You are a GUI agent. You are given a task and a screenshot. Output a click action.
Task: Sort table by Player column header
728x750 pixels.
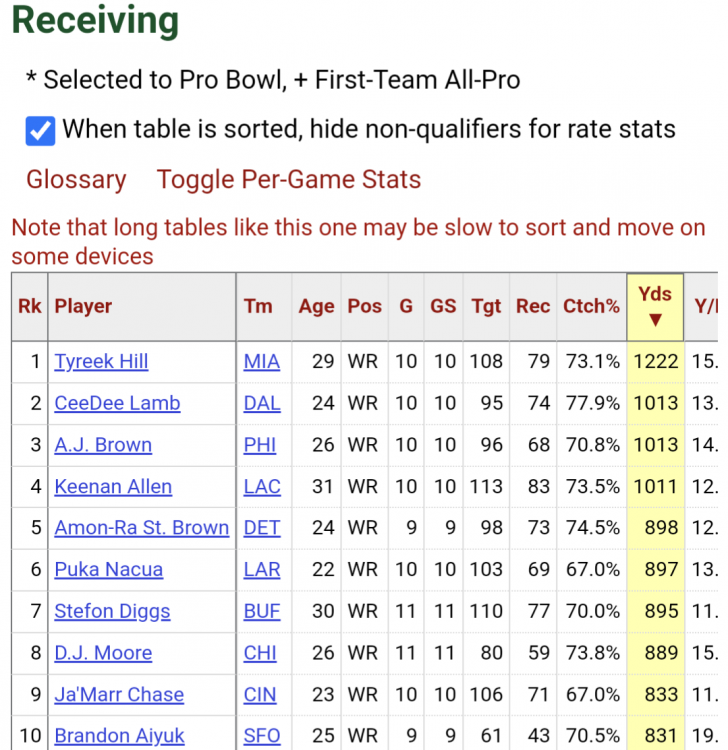click(x=83, y=306)
